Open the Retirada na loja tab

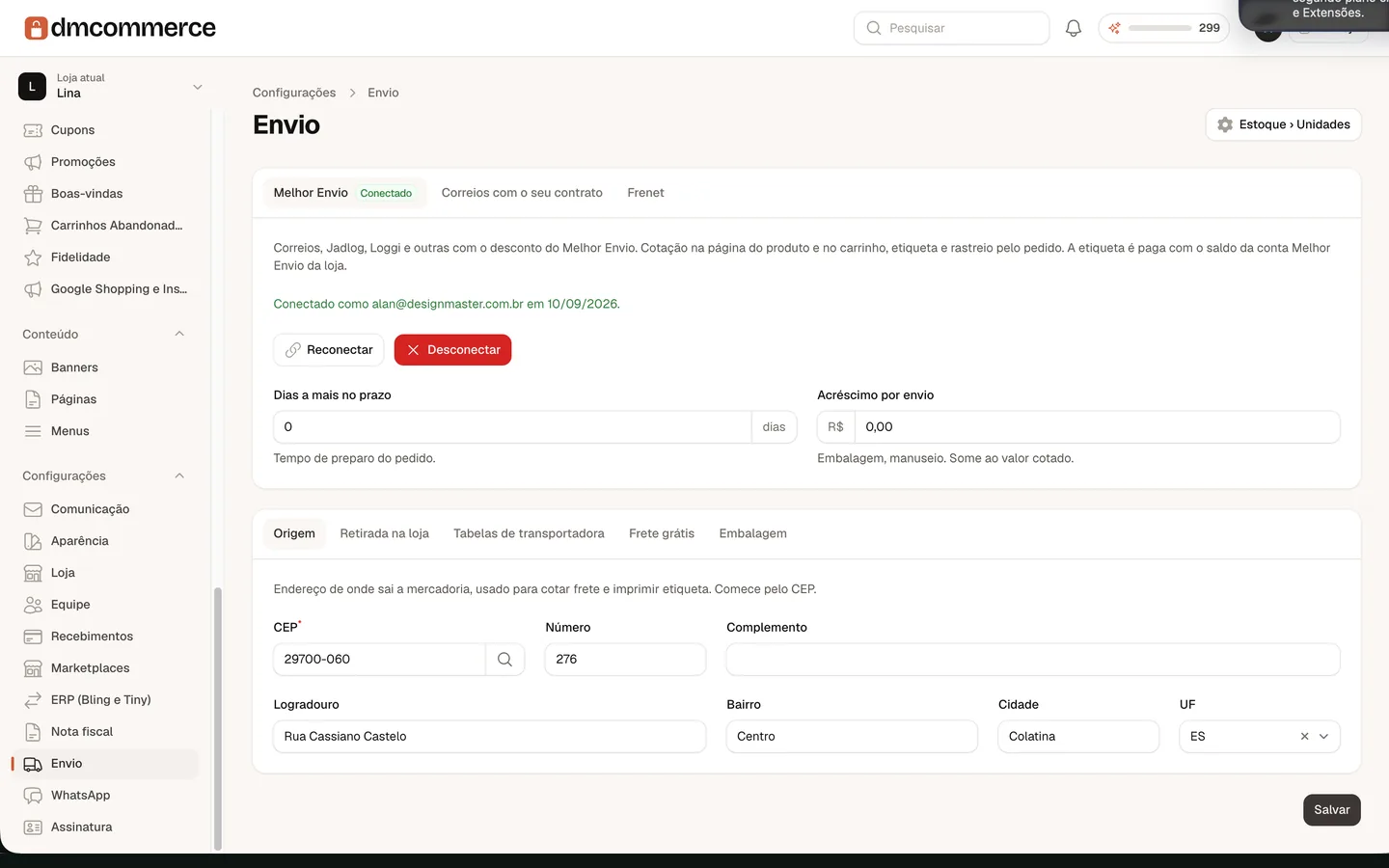coord(384,533)
